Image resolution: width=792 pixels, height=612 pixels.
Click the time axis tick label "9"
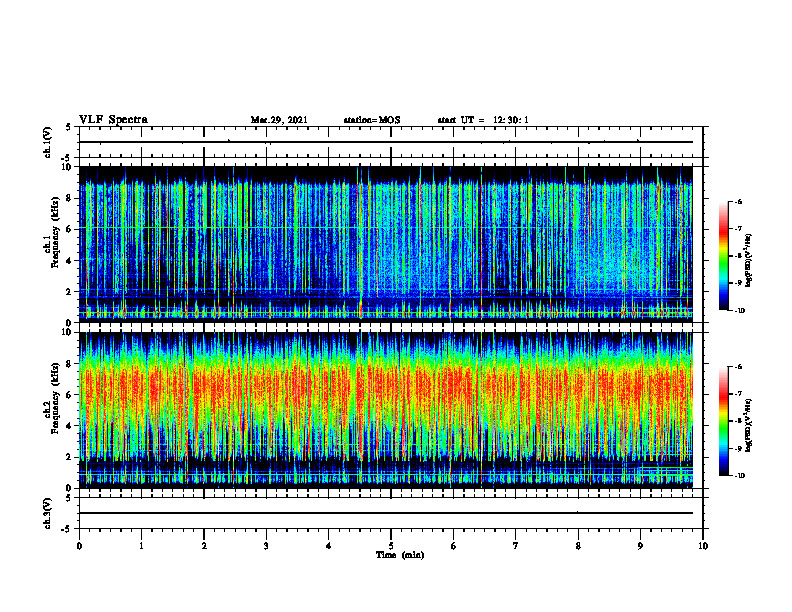640,546
